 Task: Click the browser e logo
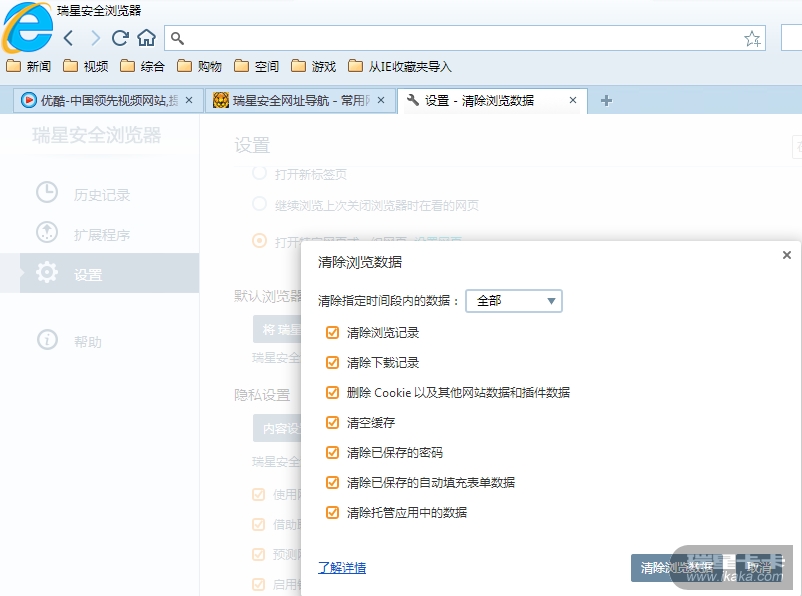point(28,28)
